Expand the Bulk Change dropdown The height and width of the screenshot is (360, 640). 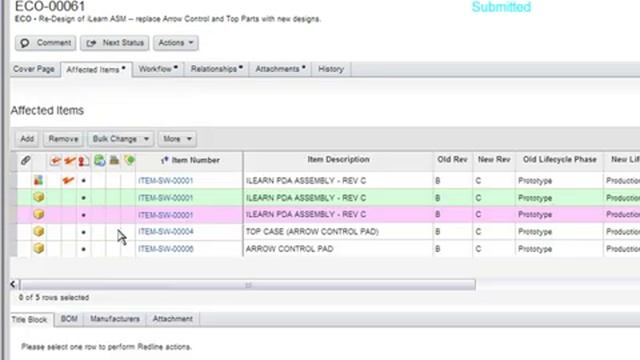[x=120, y=139]
